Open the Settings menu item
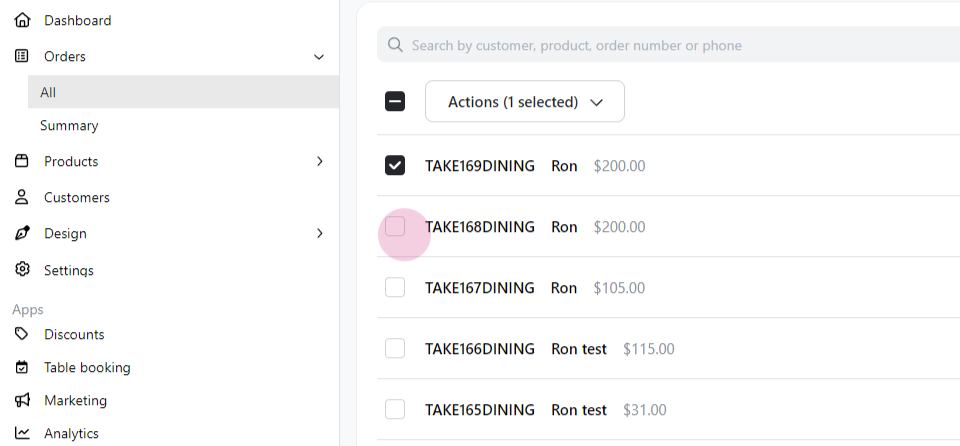Screen dimensions: 960x446 69,270
